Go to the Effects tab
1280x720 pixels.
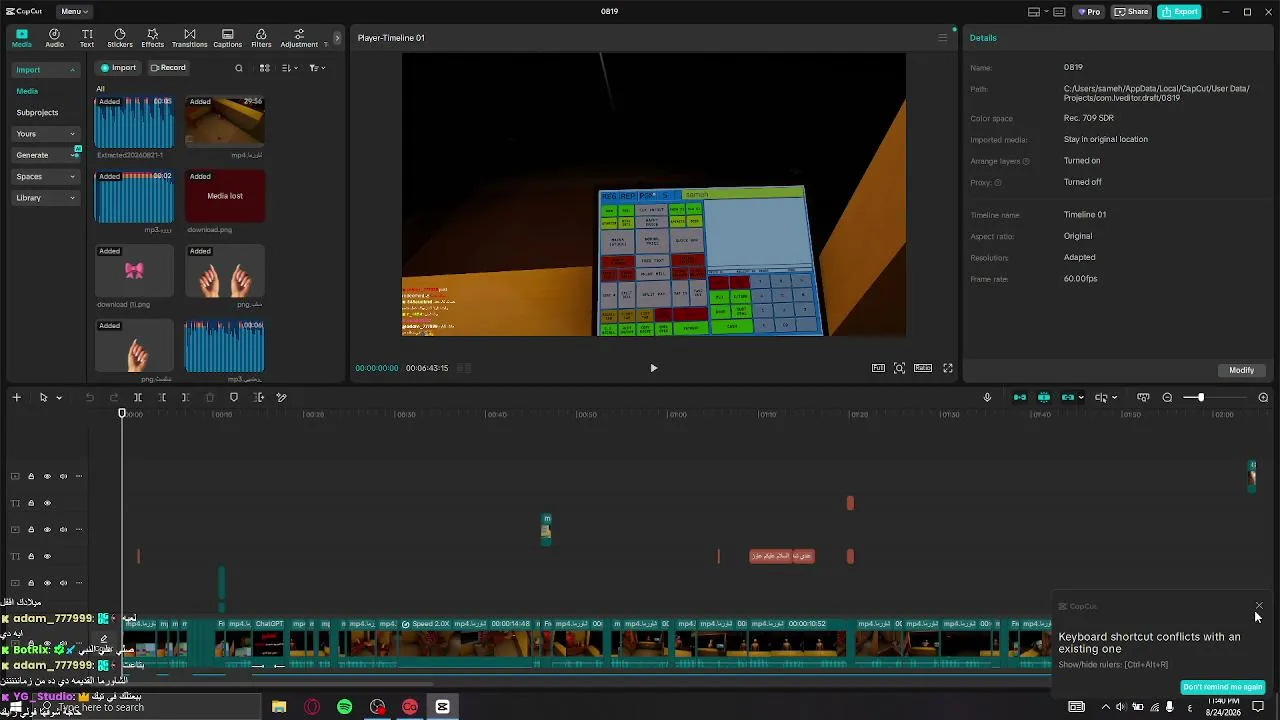152,38
